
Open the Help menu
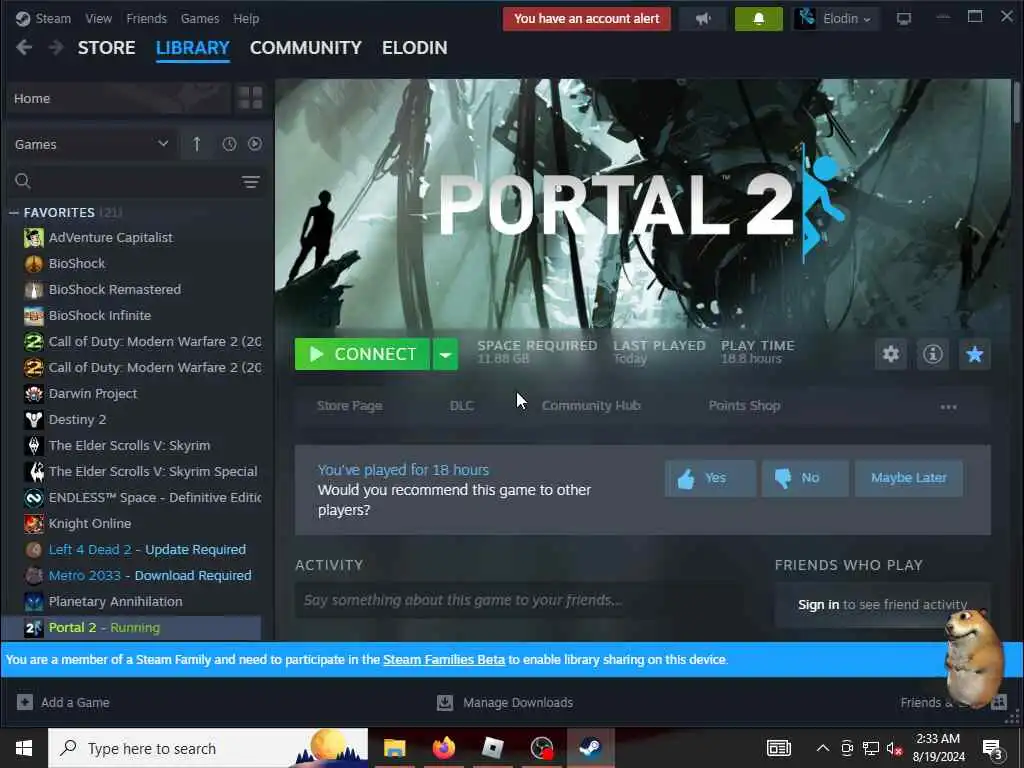(246, 18)
